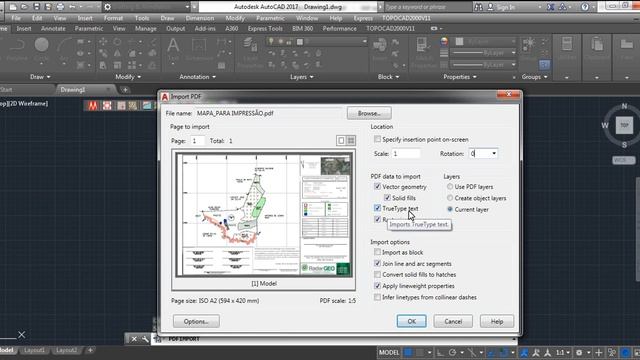Click the New file icon in quick access toolbar

coord(13,7)
